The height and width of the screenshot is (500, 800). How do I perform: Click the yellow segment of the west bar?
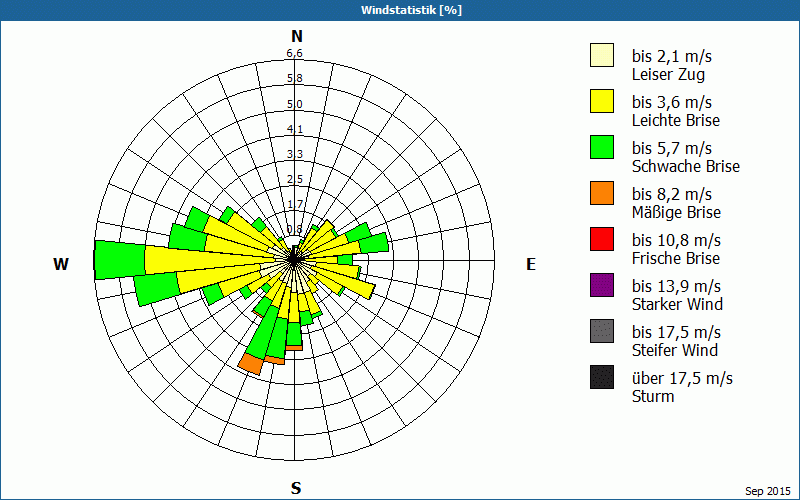click(x=210, y=260)
